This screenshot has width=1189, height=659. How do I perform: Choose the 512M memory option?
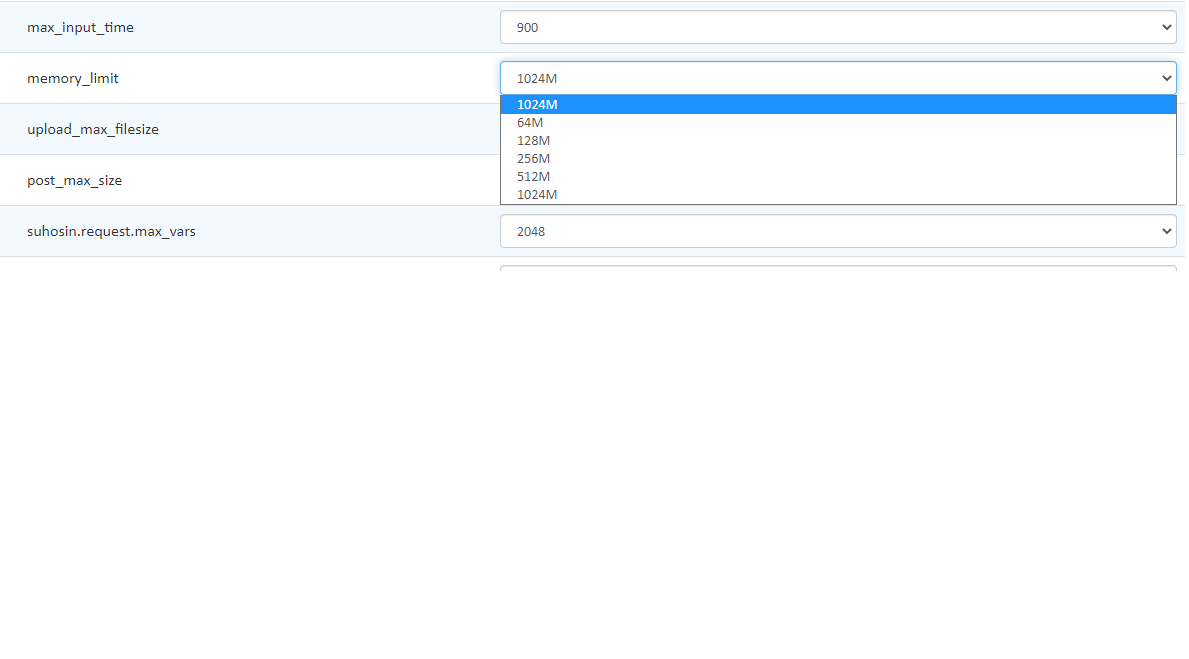pyautogui.click(x=838, y=177)
